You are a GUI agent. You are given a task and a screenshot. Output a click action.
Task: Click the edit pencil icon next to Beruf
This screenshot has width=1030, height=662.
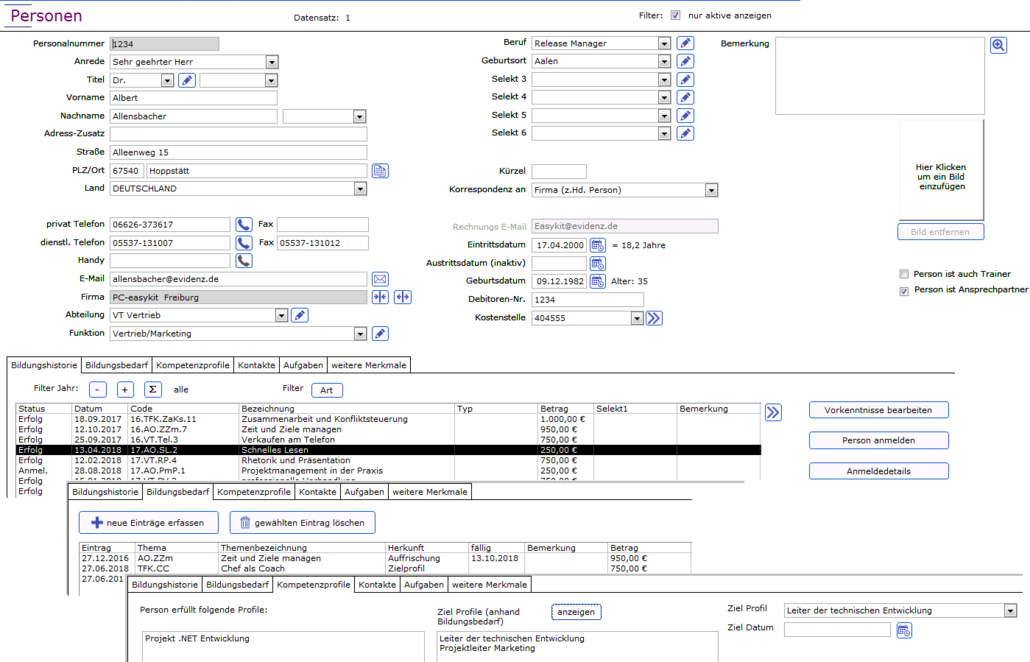tap(685, 44)
